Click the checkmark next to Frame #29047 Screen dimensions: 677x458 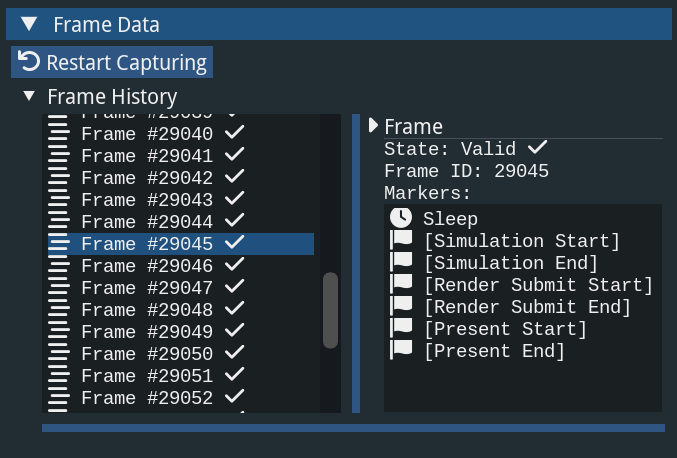click(x=235, y=288)
